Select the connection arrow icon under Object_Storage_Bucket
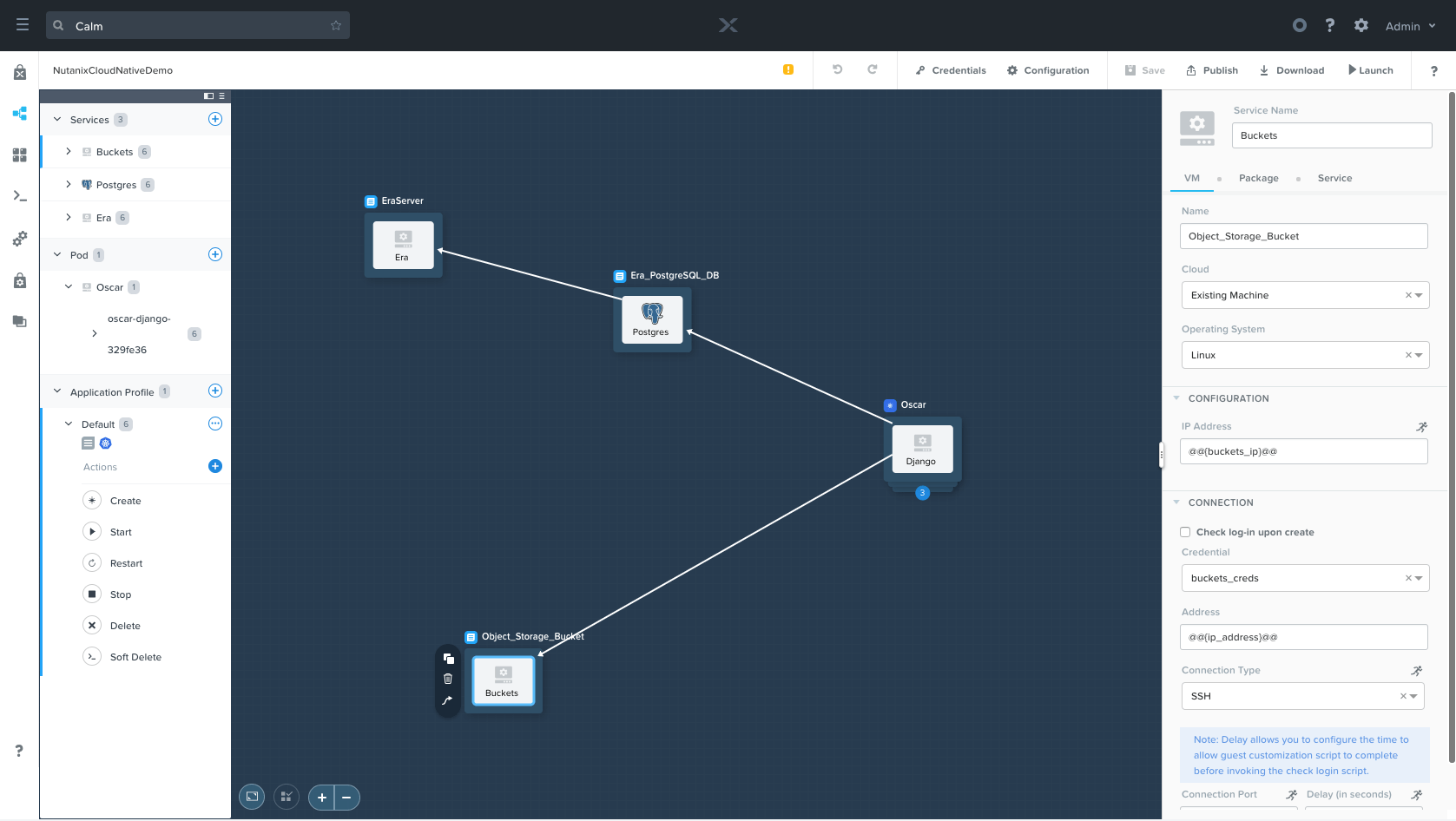 [448, 700]
